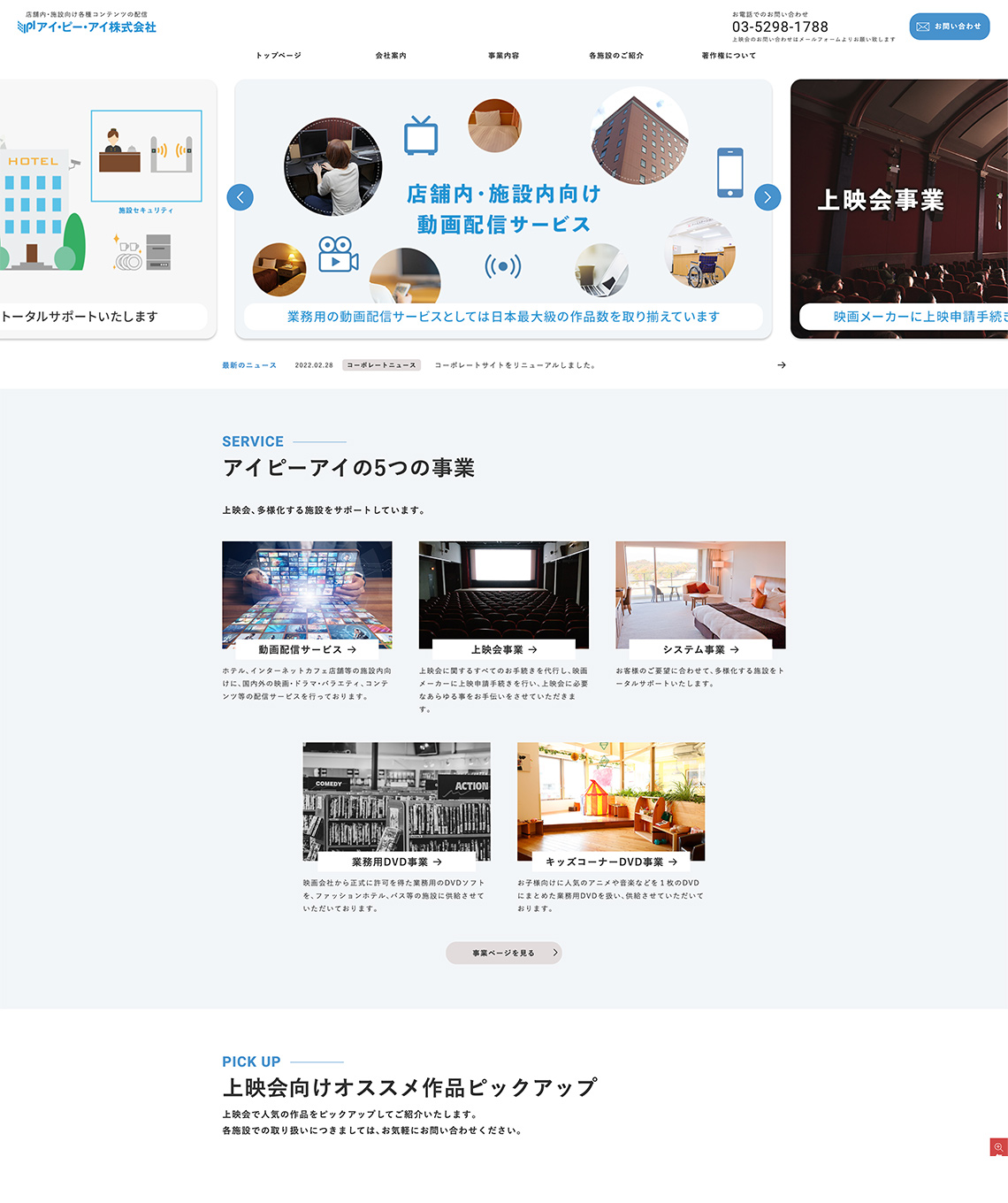Screen dimensions: 1008x1203
Task: Open the 事業内容 navigation item
Action: [502, 56]
